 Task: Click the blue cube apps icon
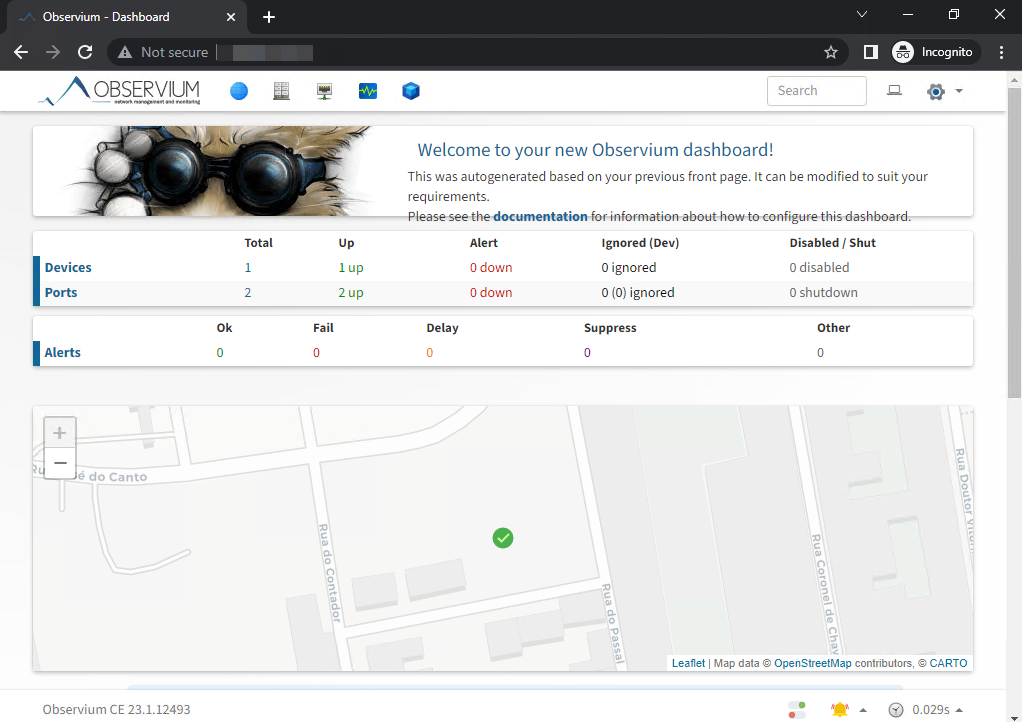410,90
